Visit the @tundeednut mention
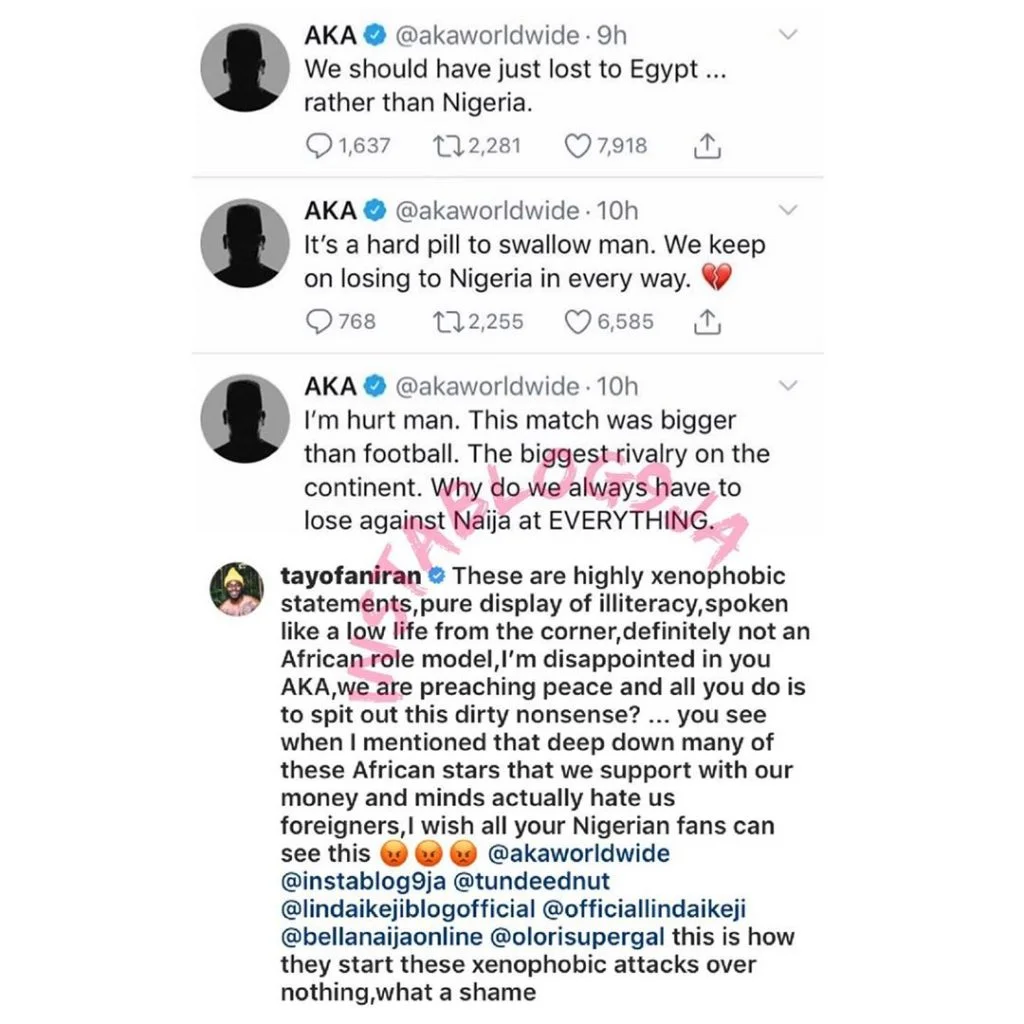The height and width of the screenshot is (1024, 1024). 531,882
